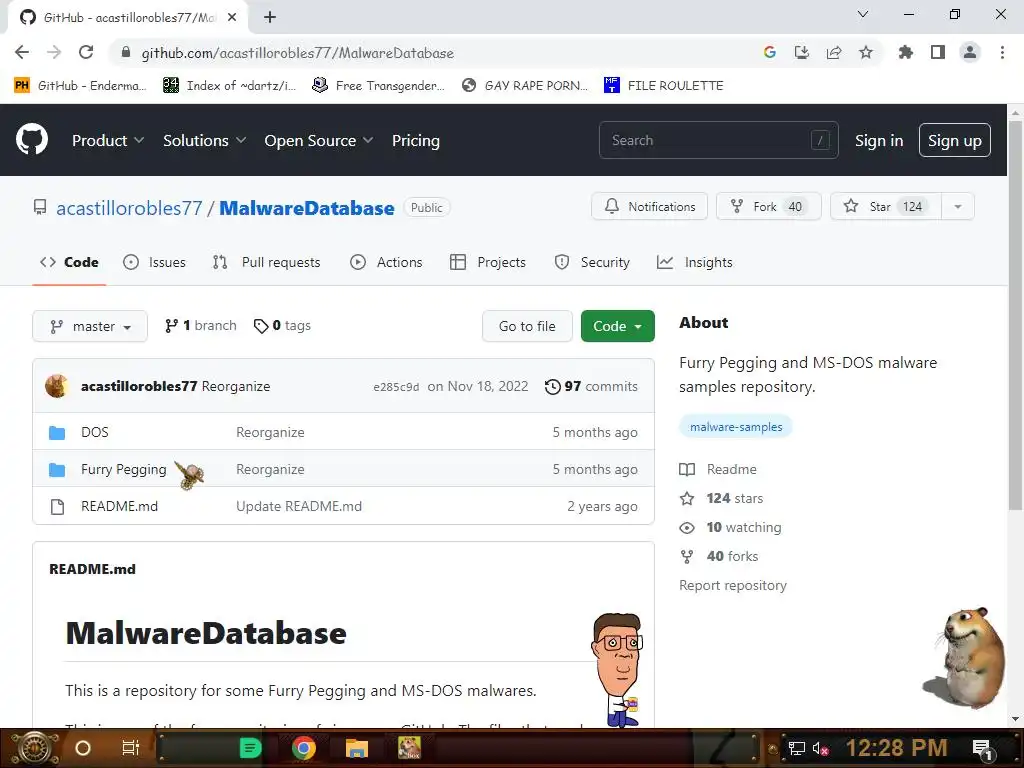Image resolution: width=1024 pixels, height=768 pixels.
Task: Click the muted volume tray icon
Action: (821, 748)
